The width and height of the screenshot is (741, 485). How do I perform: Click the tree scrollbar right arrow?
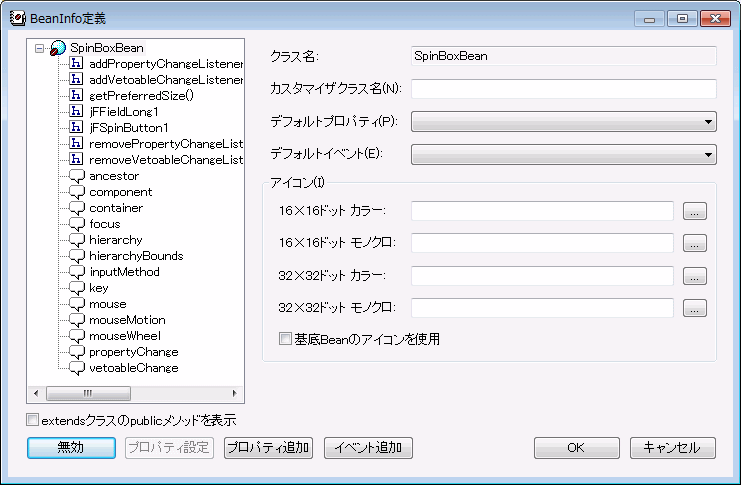pyautogui.click(x=234, y=393)
